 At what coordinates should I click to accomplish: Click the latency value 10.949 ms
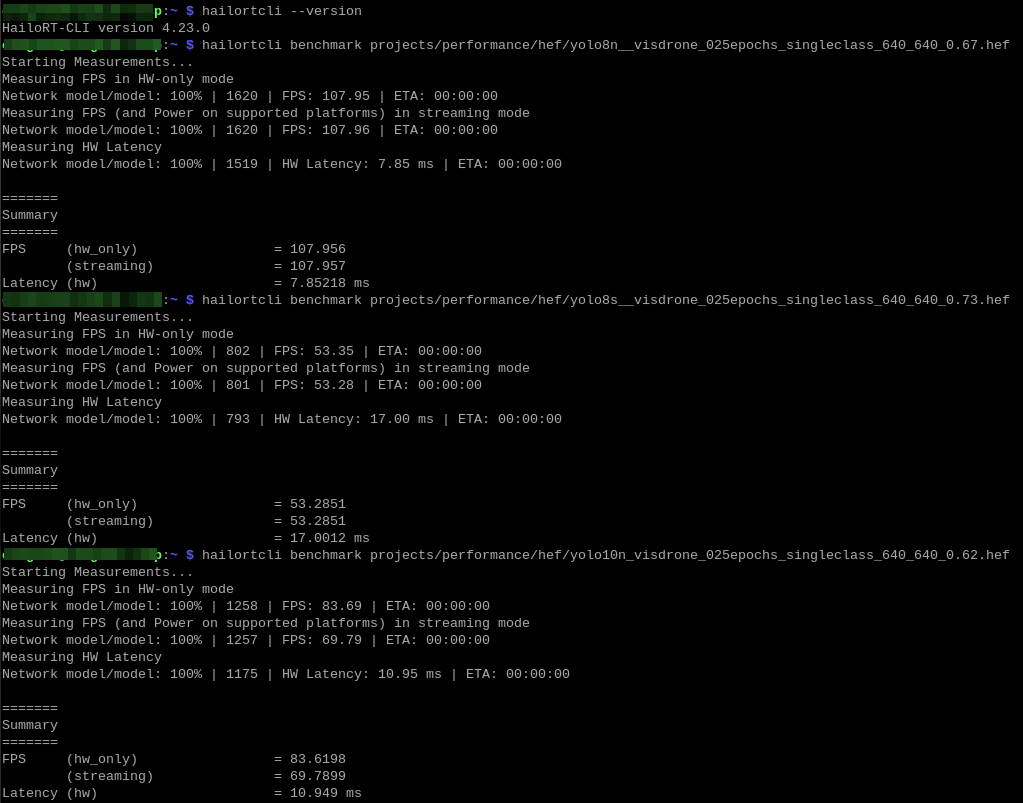[x=326, y=793]
